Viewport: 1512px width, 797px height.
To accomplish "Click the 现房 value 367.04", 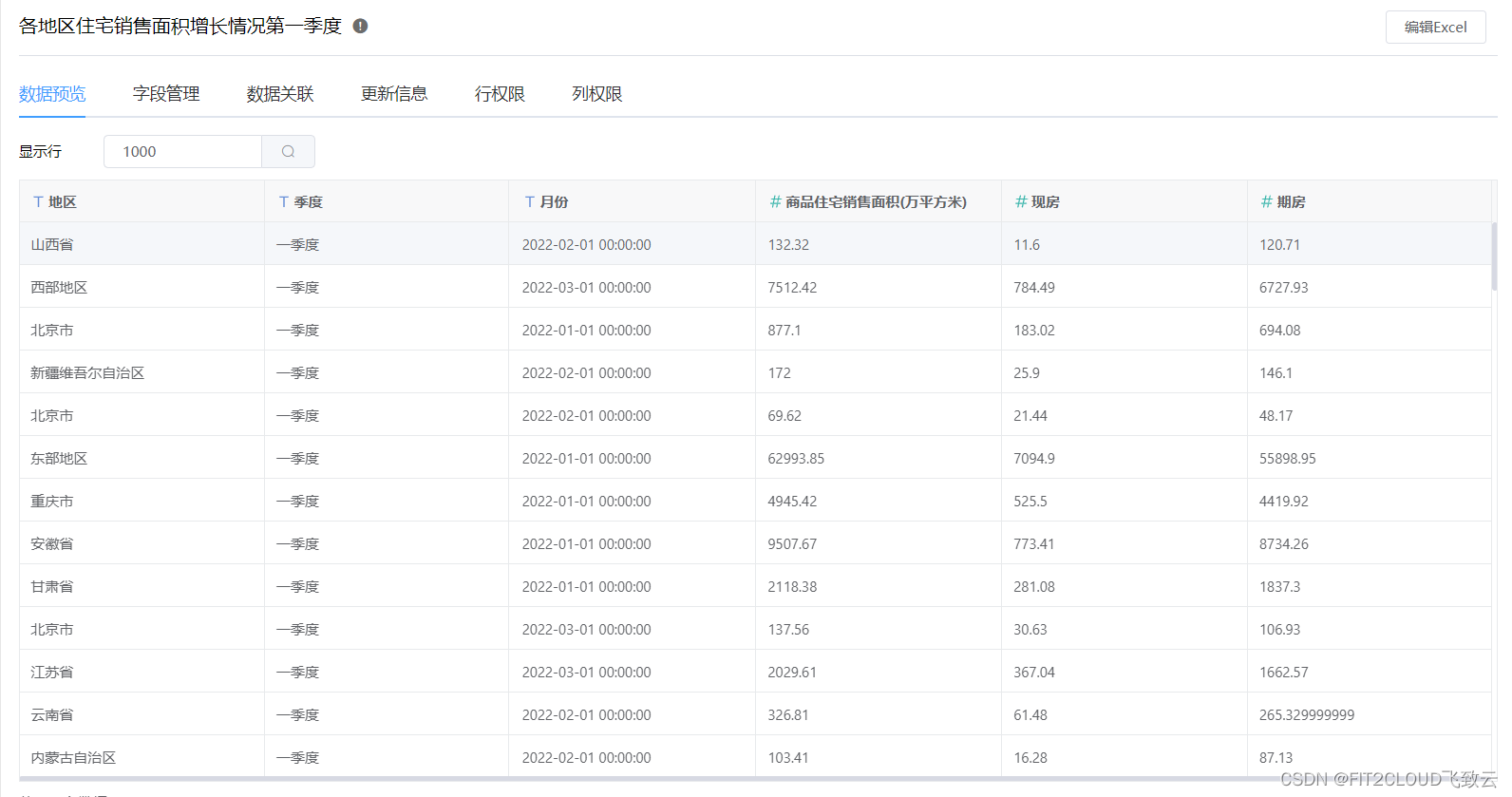I will (1034, 672).
